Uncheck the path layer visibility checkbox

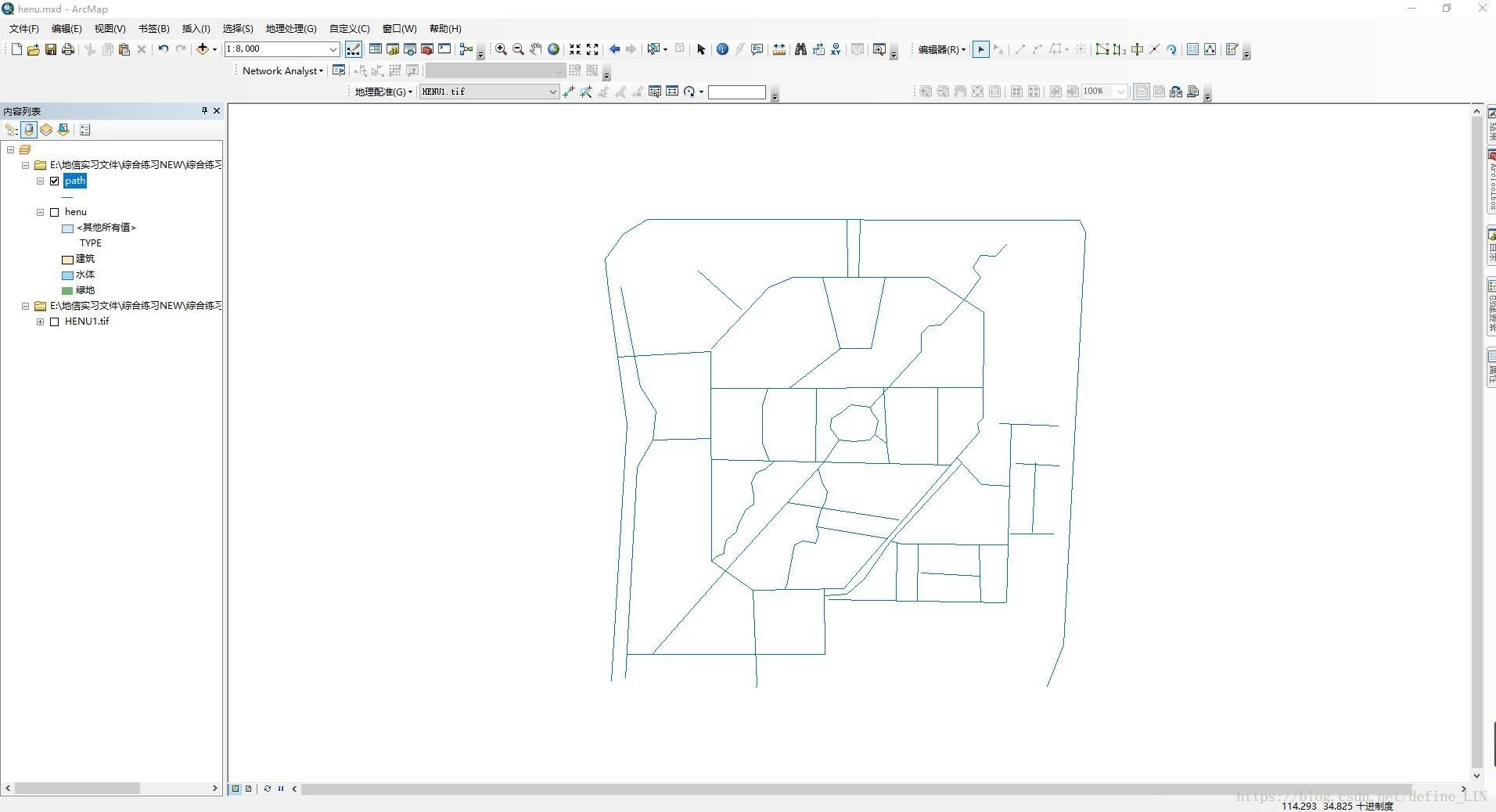tap(55, 181)
